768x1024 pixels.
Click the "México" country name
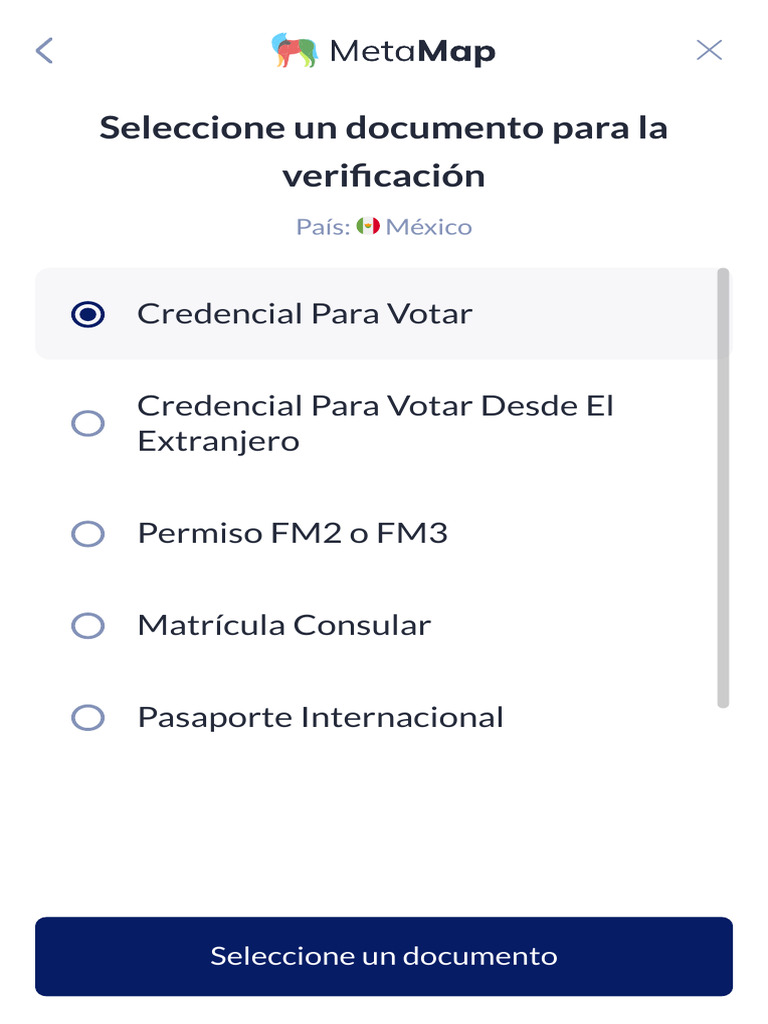pyautogui.click(x=429, y=227)
